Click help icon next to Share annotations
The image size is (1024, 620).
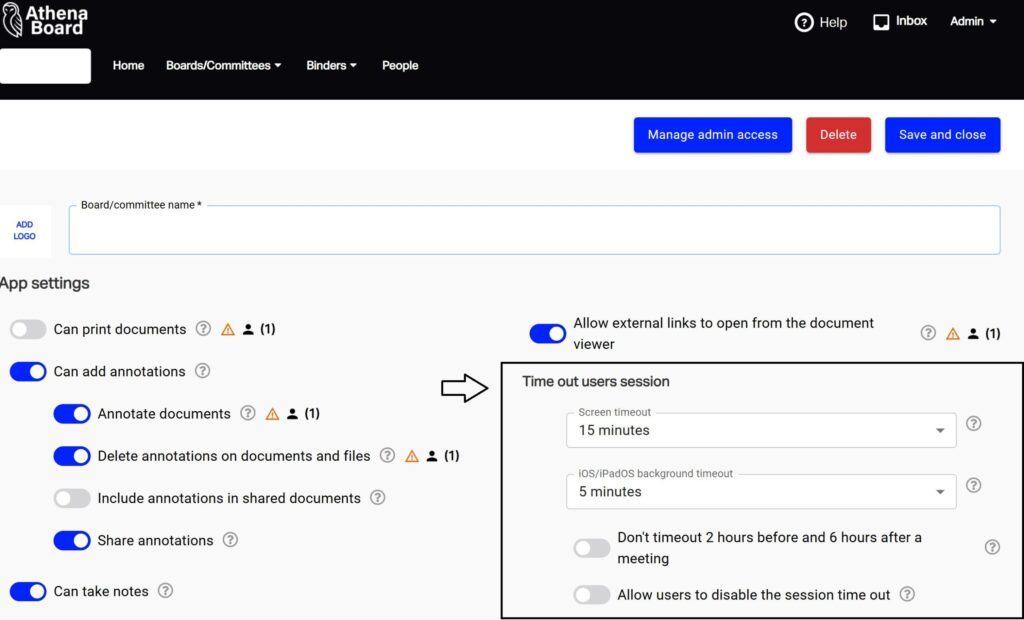[230, 540]
